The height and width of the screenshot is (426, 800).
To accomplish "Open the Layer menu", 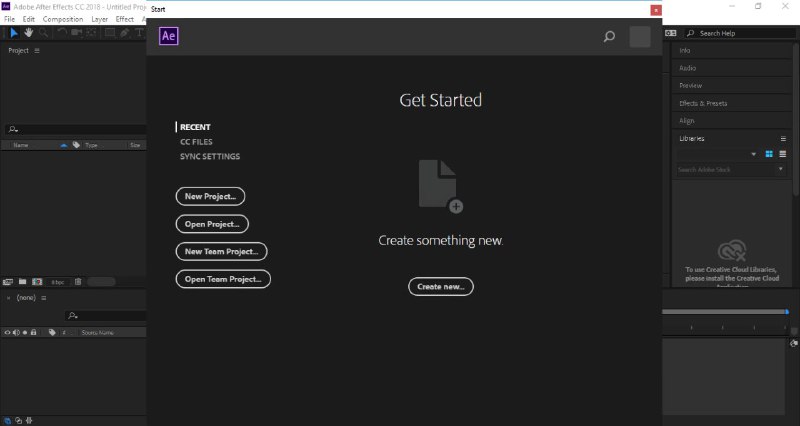I will pos(99,19).
